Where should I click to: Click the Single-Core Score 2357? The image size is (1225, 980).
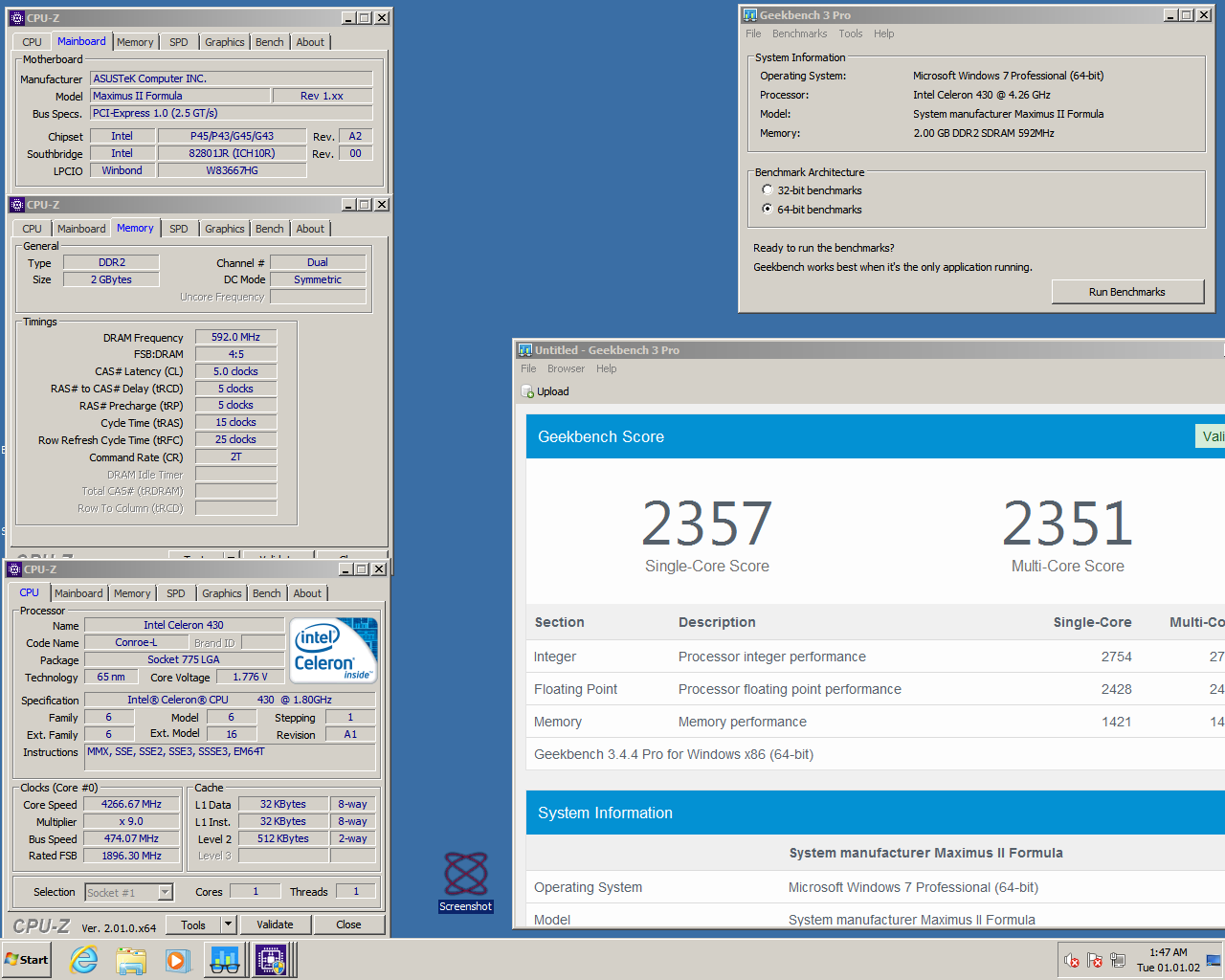point(706,523)
